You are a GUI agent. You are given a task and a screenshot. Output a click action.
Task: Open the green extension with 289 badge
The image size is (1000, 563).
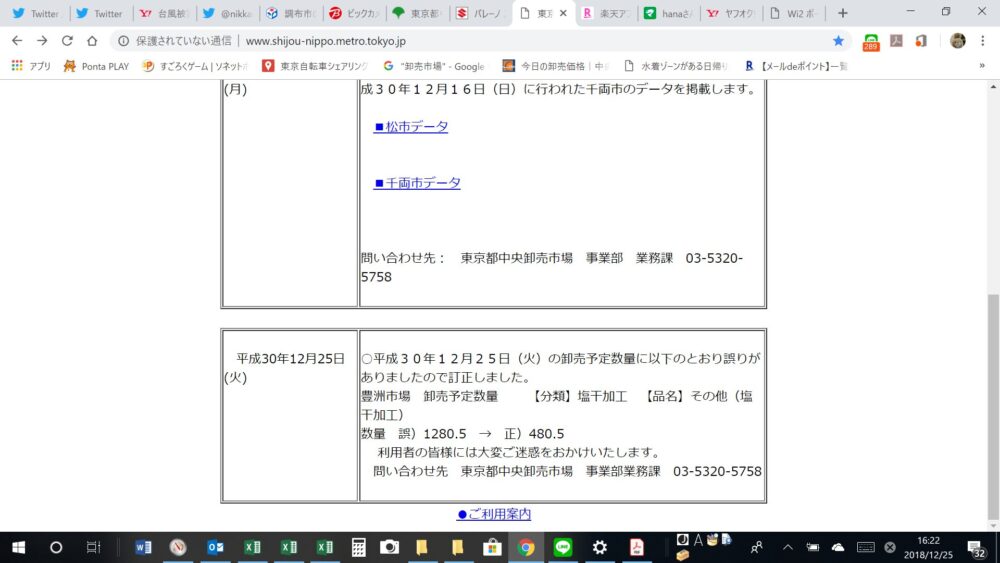coord(871,41)
